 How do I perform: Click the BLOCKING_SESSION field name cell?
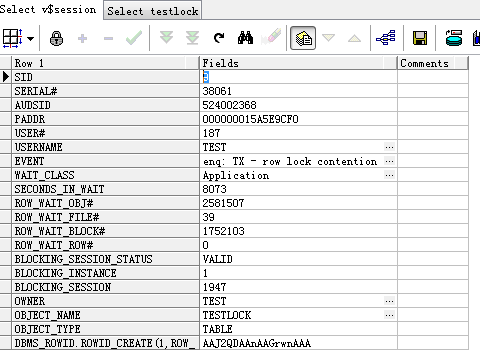coord(105,287)
